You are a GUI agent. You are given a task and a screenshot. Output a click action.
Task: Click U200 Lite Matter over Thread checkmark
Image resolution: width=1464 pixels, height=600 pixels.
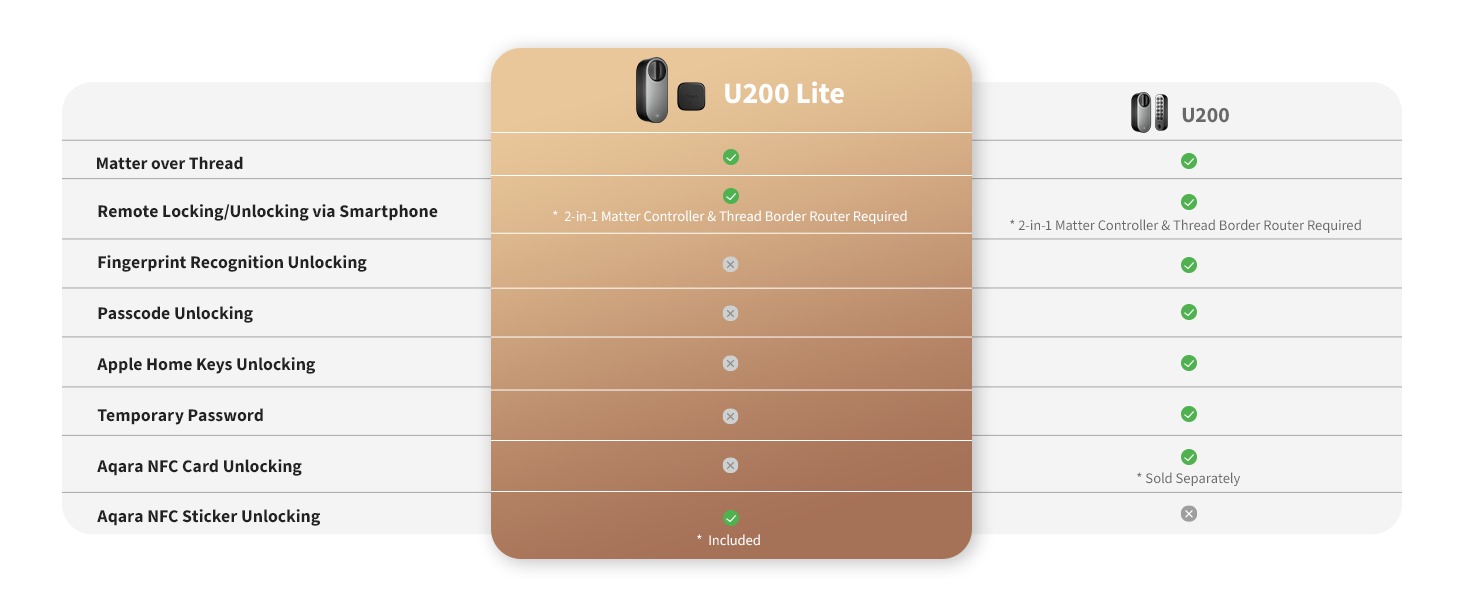click(731, 157)
